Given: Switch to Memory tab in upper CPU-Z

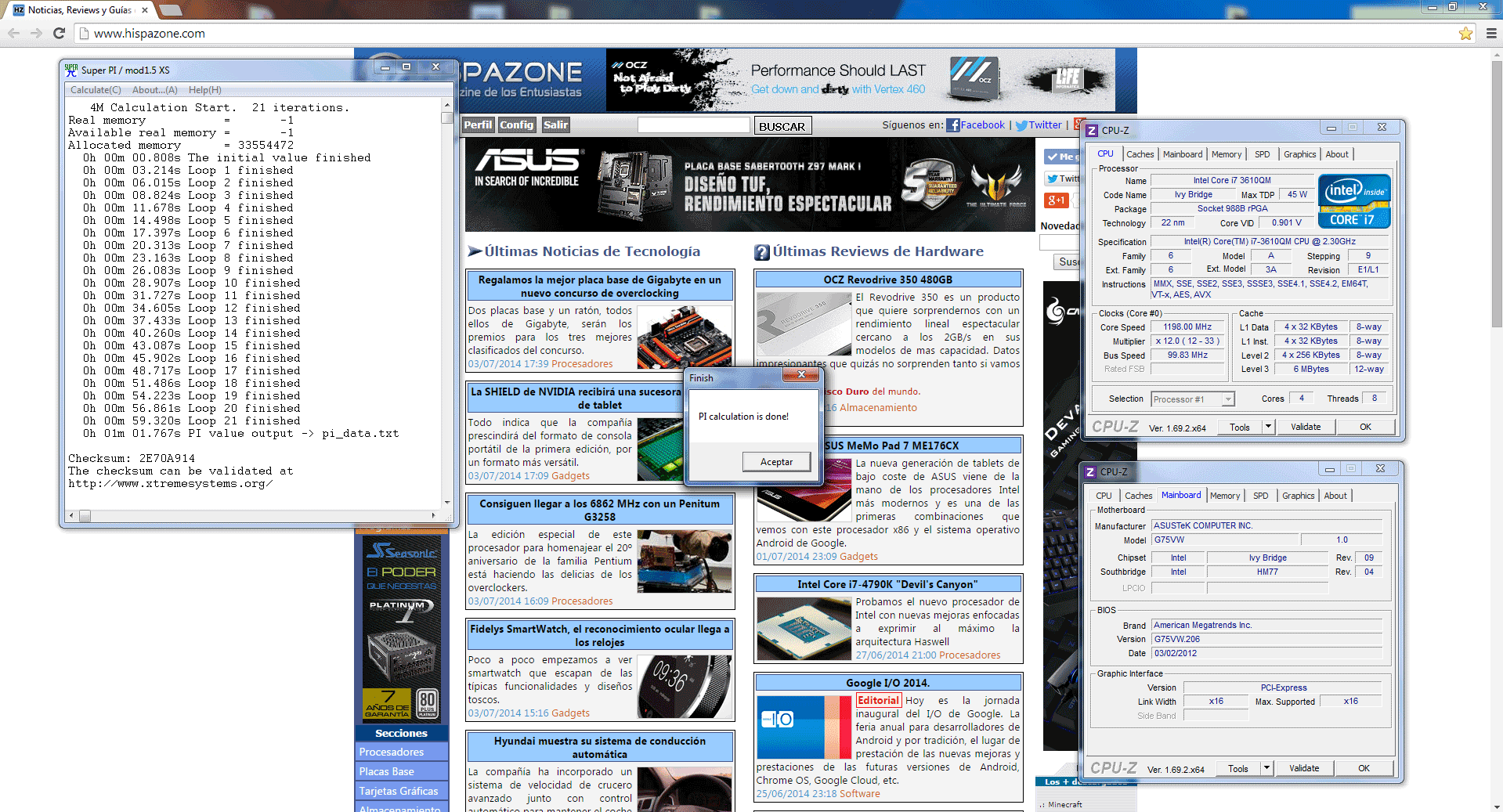Looking at the screenshot, I should pos(1227,154).
